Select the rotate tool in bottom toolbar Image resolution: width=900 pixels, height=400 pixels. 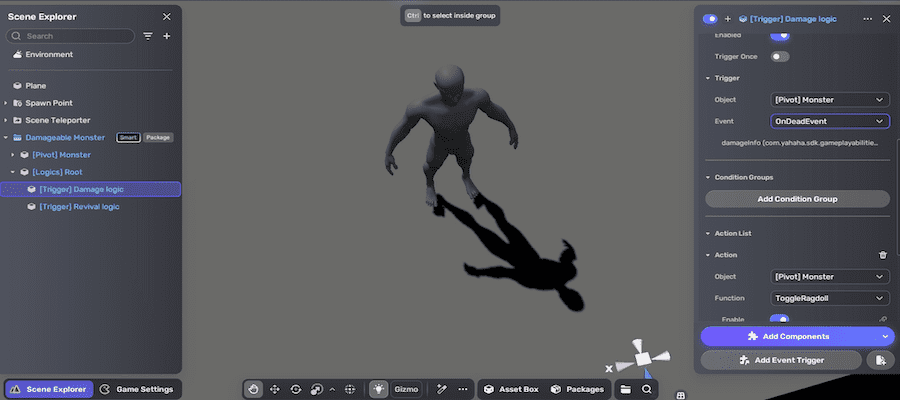click(x=296, y=389)
